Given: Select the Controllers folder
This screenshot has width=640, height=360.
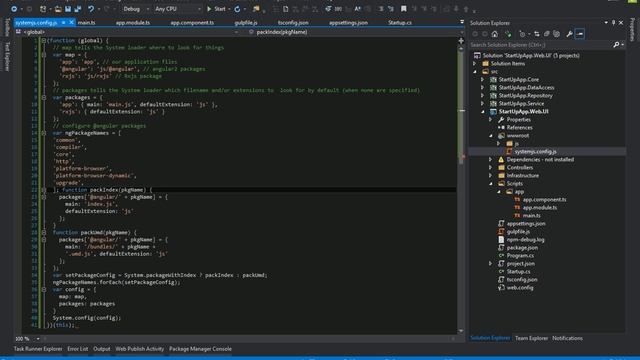Looking at the screenshot, I should tap(520, 167).
